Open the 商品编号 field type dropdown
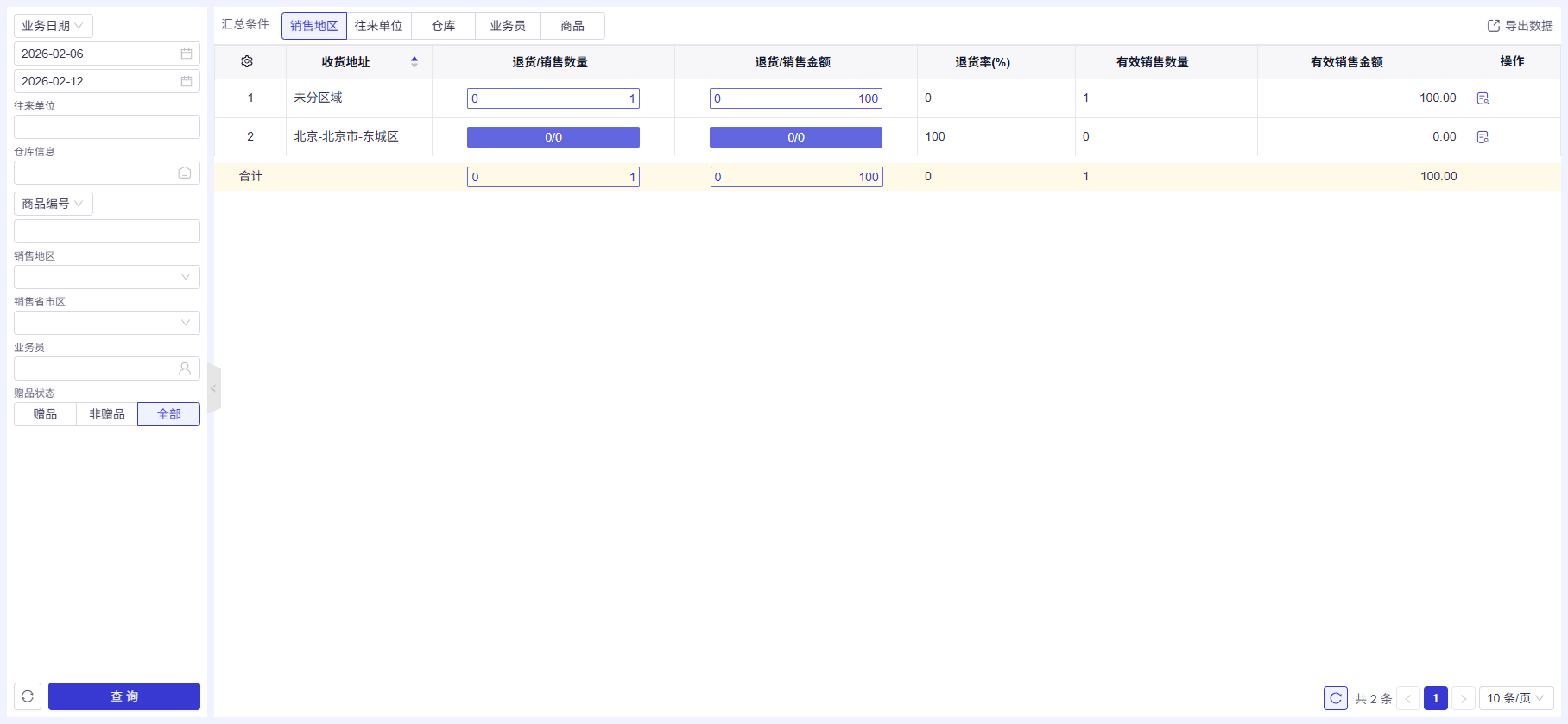 [x=54, y=204]
